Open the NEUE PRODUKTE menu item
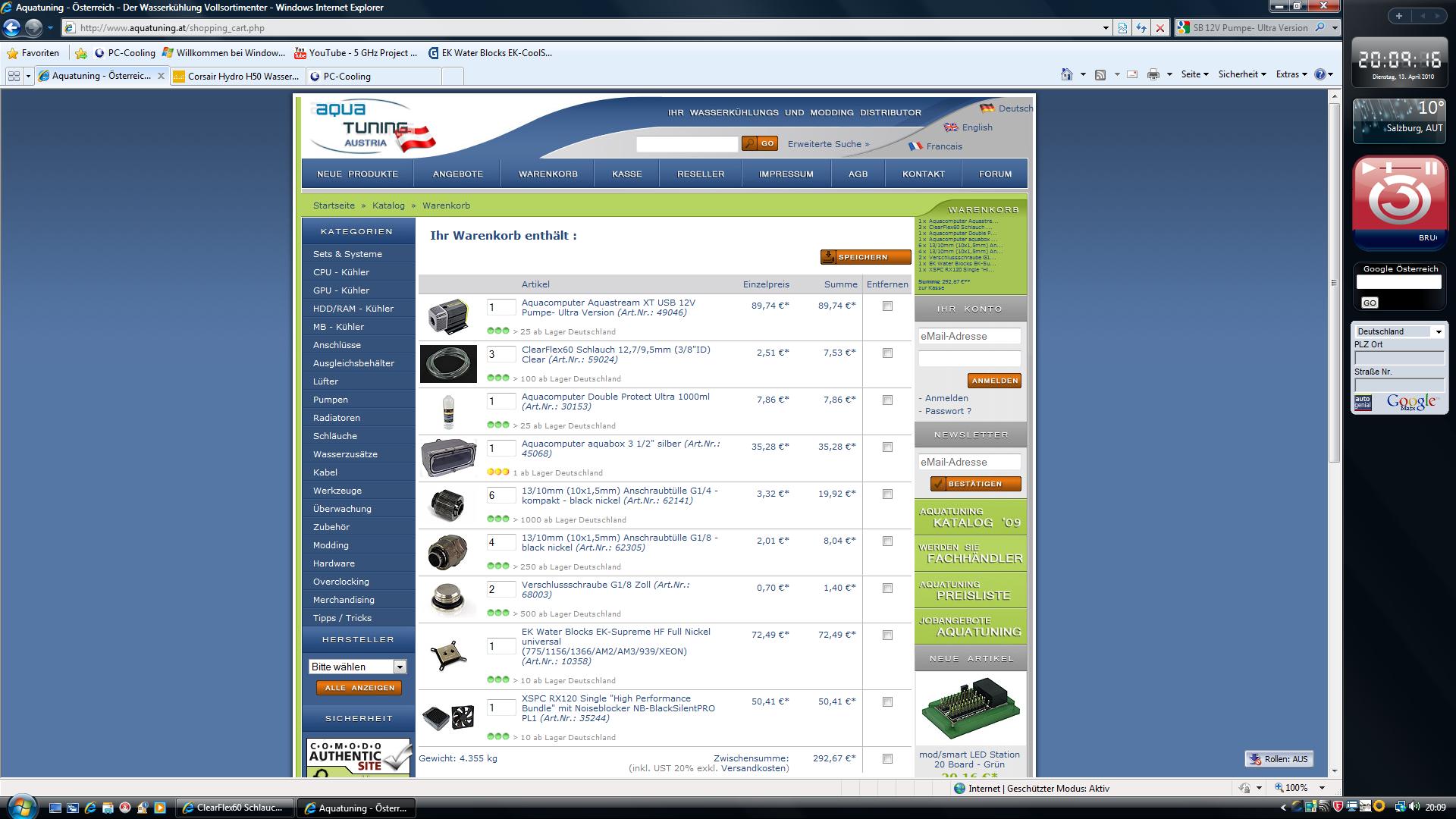1456x819 pixels. point(357,174)
